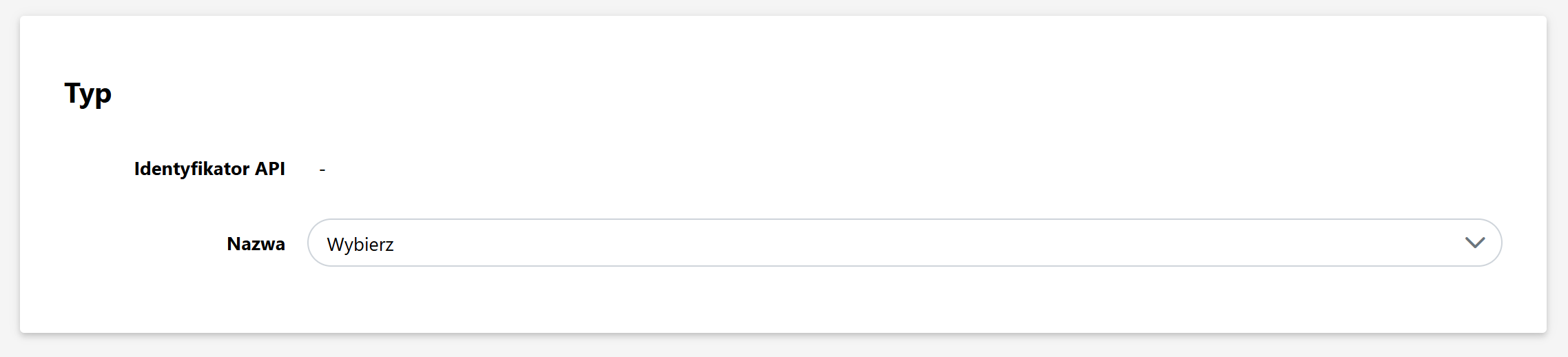
Task: Select the Typ name chooser field
Action: [904, 243]
